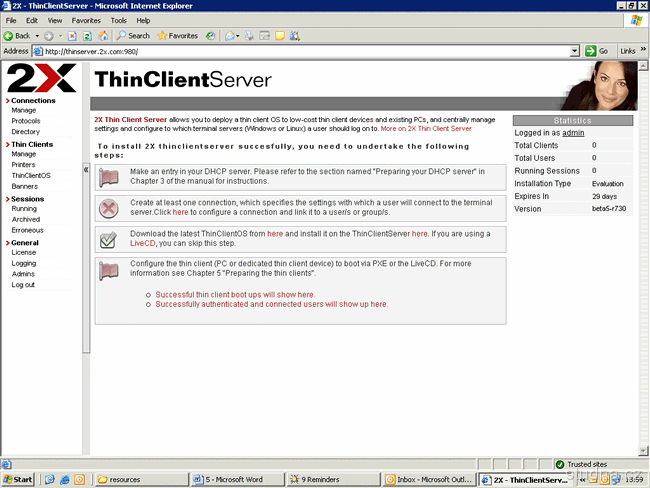Screen dimensions: 650x488
Task: Open Manage under Thin Clients
Action: 24,154
